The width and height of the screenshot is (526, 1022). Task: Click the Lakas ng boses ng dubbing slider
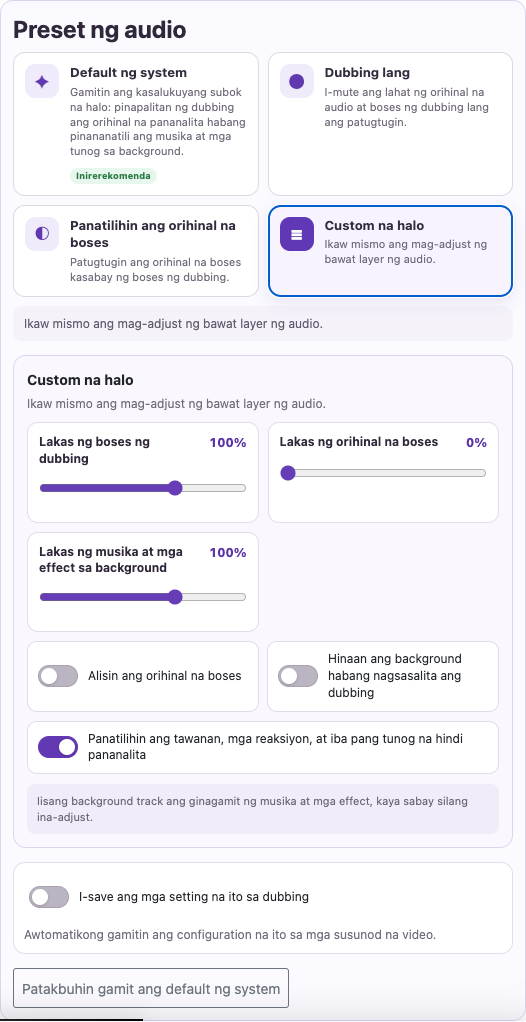coord(143,488)
